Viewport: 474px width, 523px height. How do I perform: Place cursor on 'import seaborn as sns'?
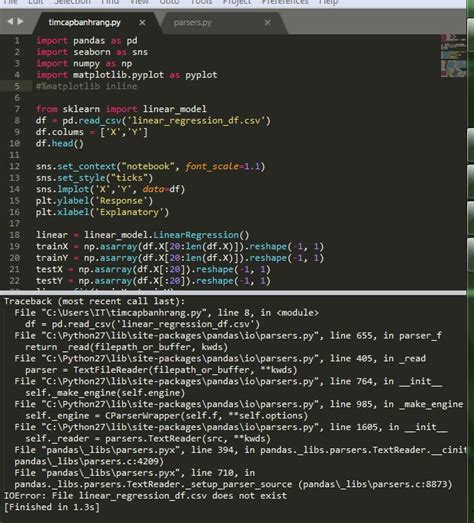pyautogui.click(x=92, y=52)
